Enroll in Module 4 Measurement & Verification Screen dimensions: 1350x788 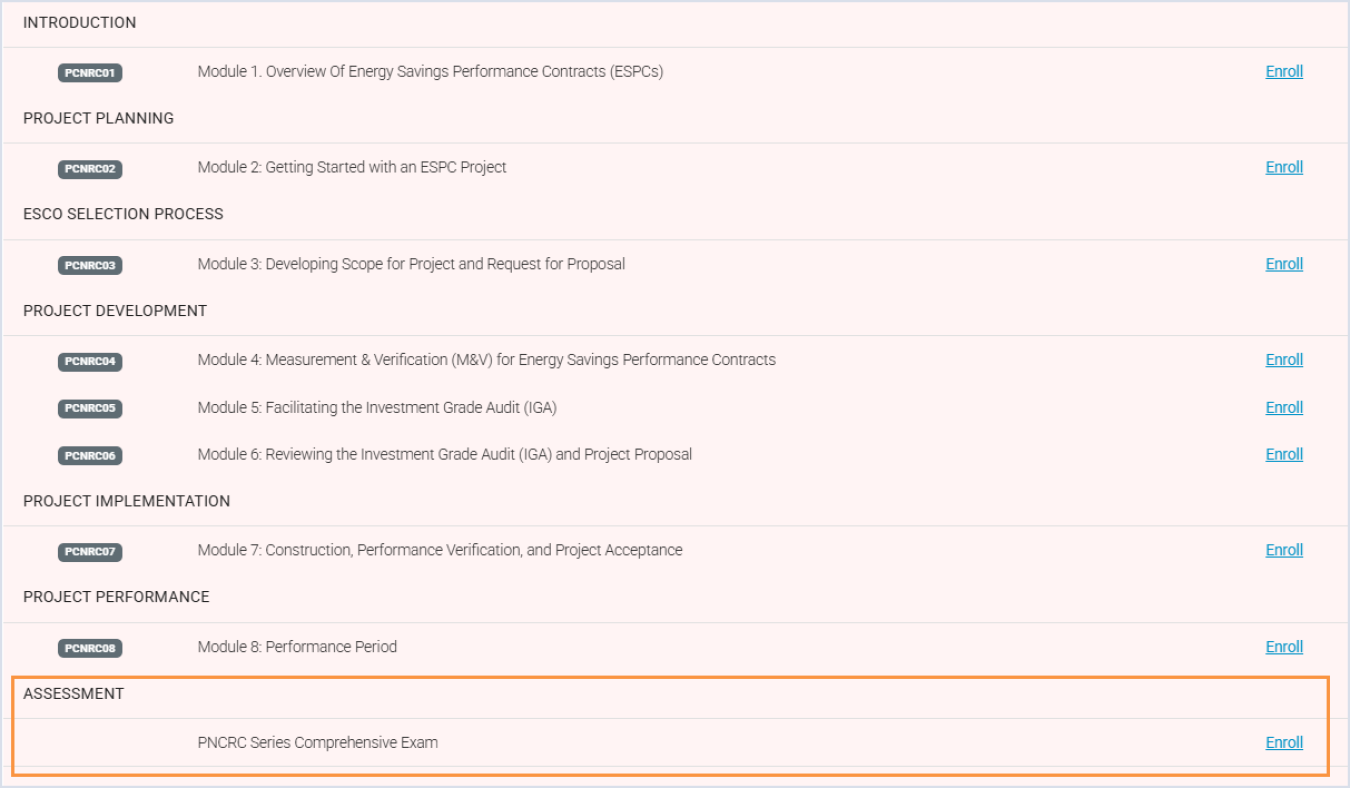click(1284, 360)
